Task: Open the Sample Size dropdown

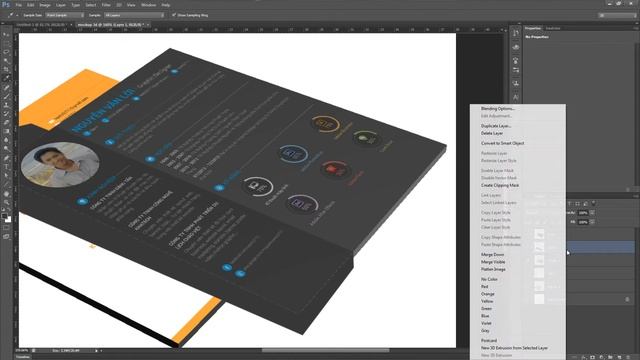Action: pos(64,15)
